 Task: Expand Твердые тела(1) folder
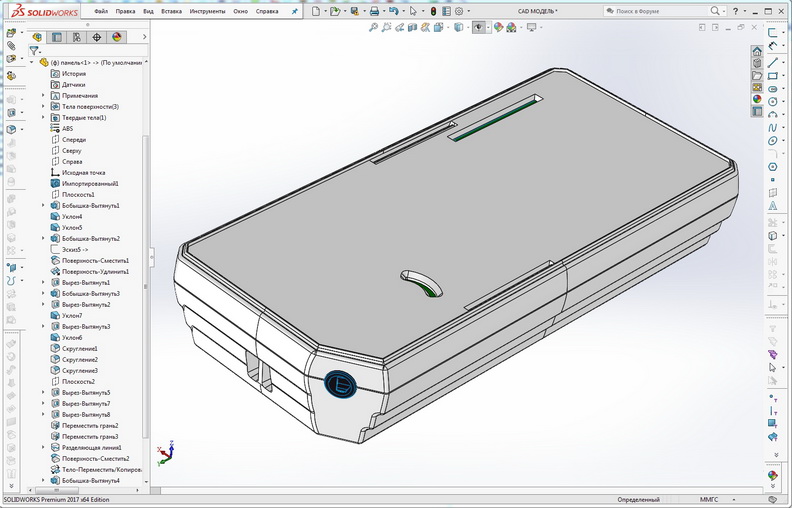tap(43, 118)
